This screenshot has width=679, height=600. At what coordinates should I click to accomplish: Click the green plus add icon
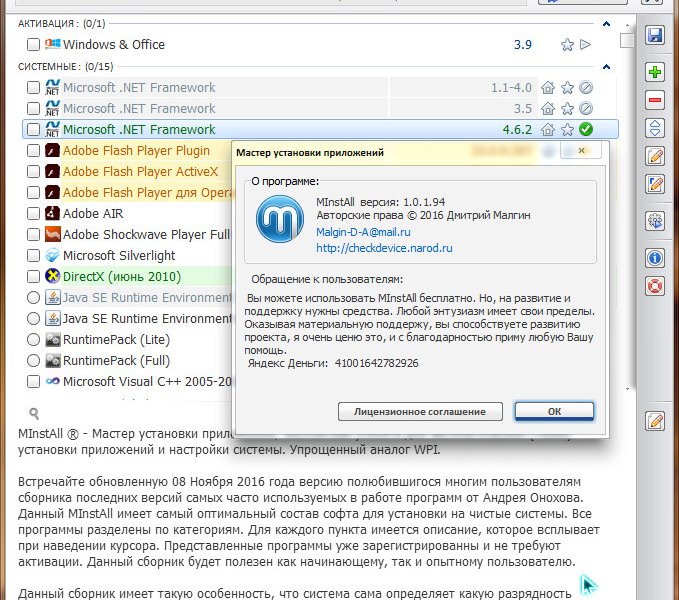tap(655, 72)
